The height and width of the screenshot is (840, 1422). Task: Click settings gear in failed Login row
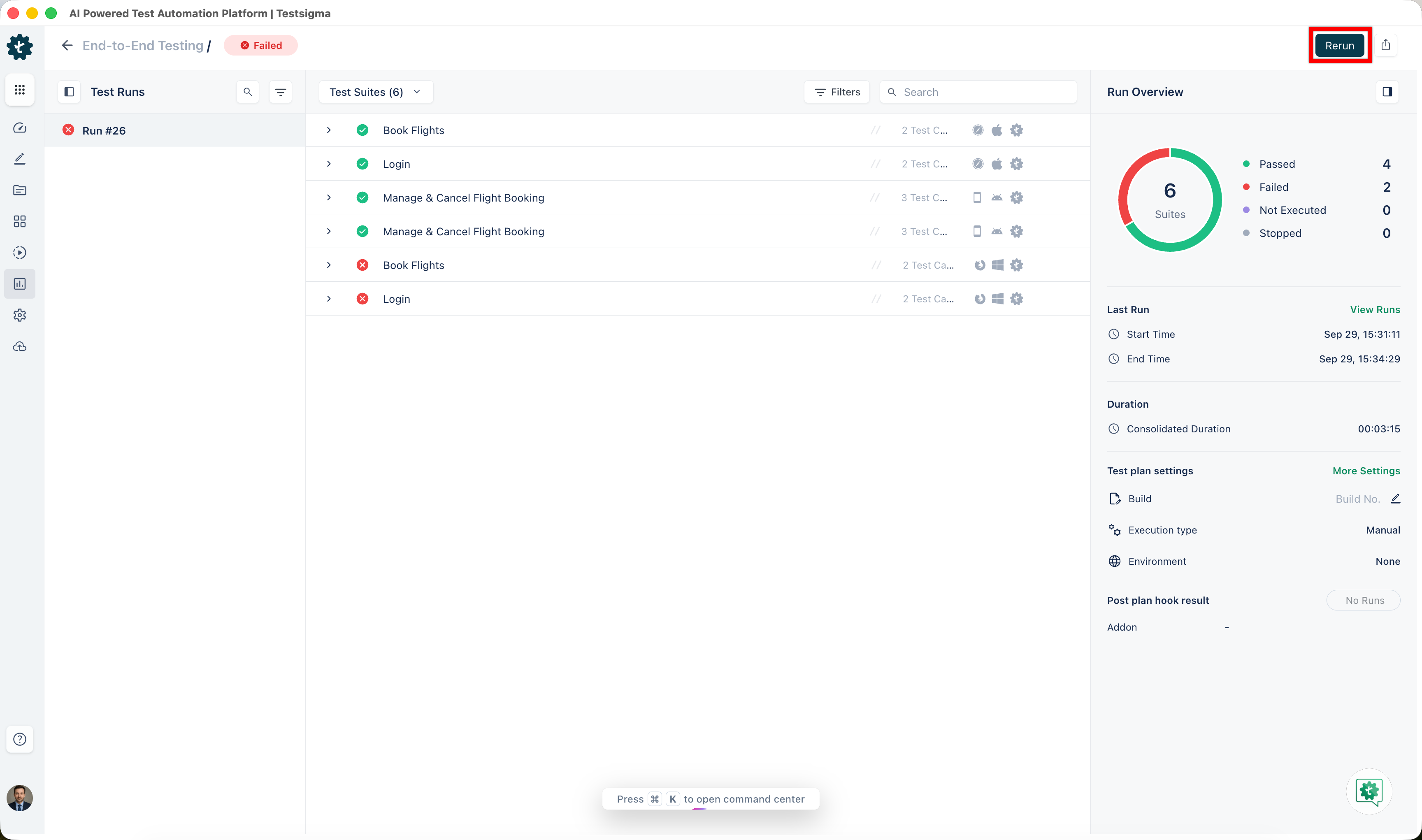click(x=1017, y=299)
